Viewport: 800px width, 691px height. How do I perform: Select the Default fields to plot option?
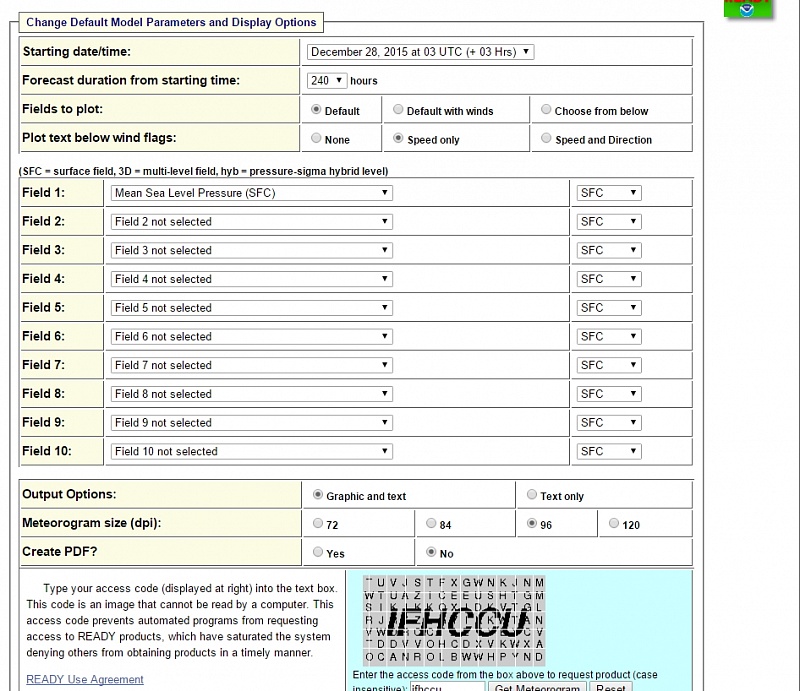316,110
